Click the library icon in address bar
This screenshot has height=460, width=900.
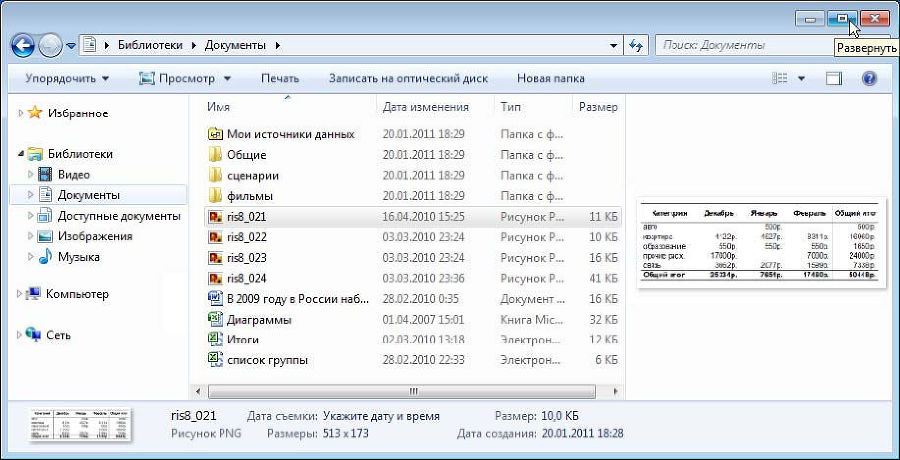[88, 45]
